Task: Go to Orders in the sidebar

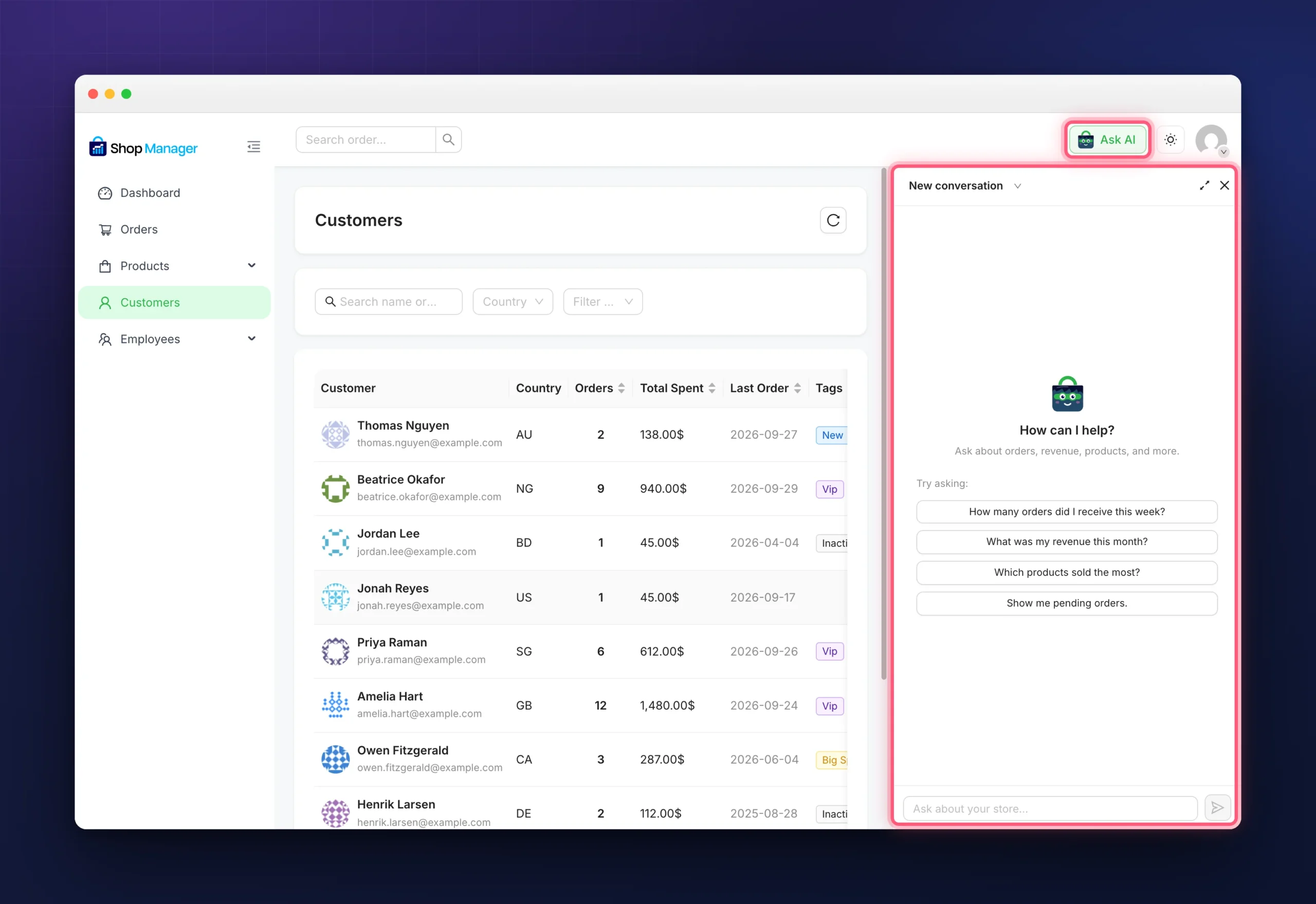Action: click(174, 229)
